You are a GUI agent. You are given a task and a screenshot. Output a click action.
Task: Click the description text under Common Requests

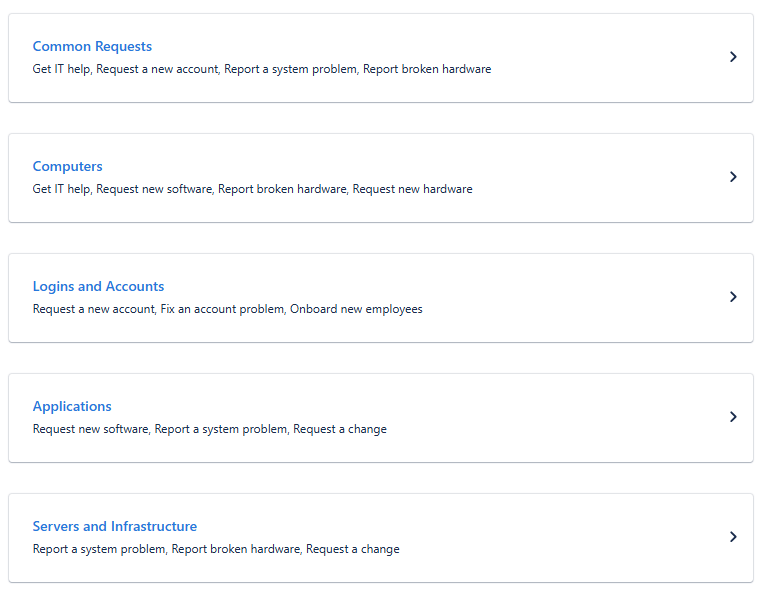pyautogui.click(x=261, y=69)
